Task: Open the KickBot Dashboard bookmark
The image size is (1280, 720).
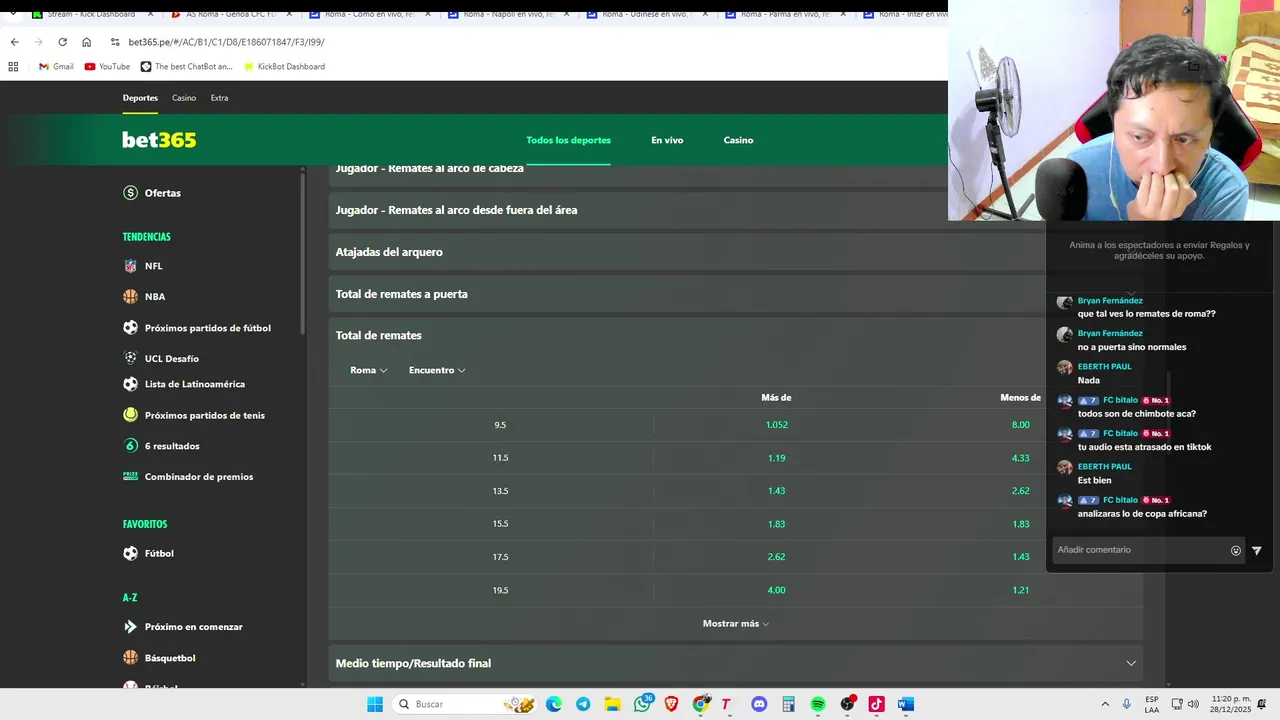Action: click(x=284, y=67)
